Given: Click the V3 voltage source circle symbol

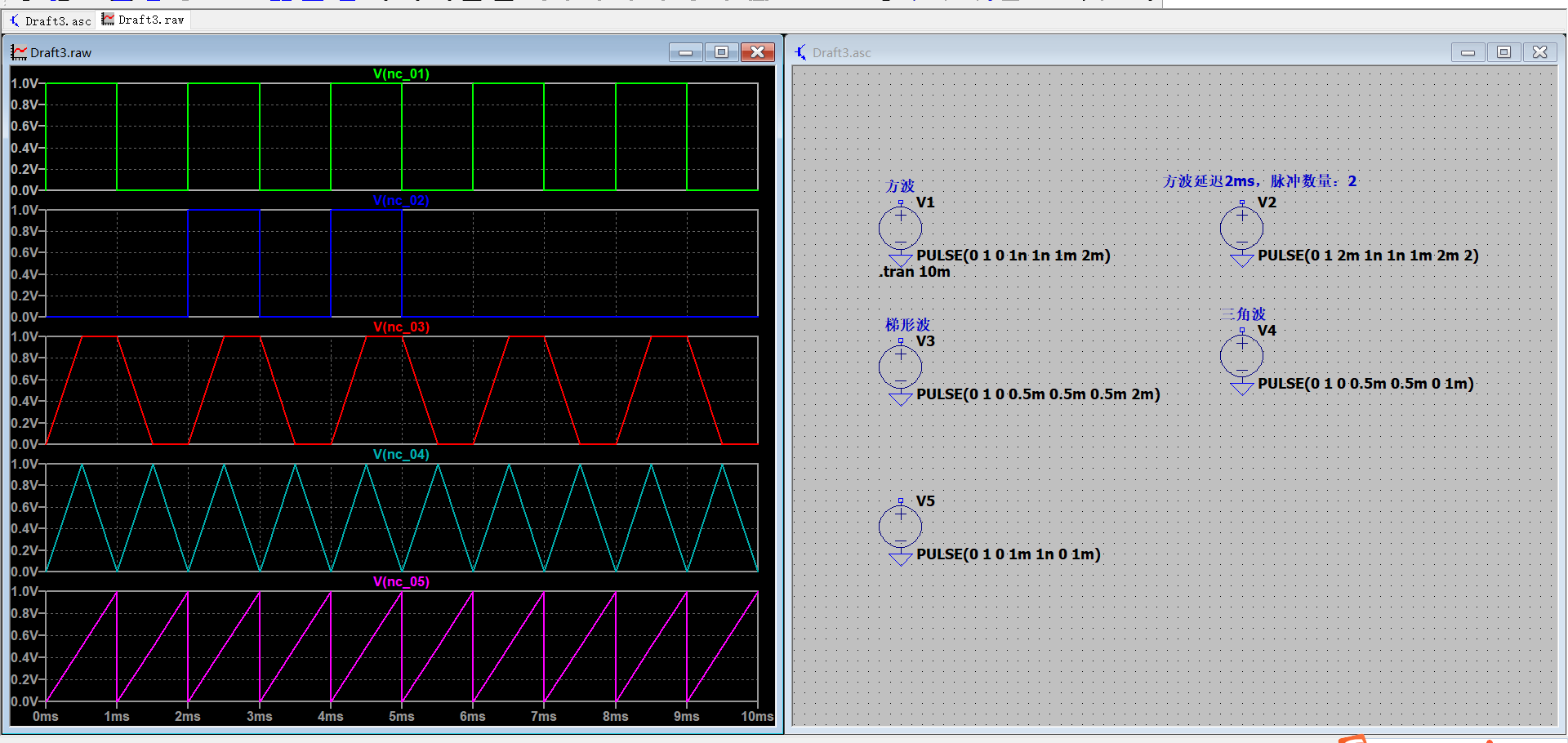Looking at the screenshot, I should point(900,367).
